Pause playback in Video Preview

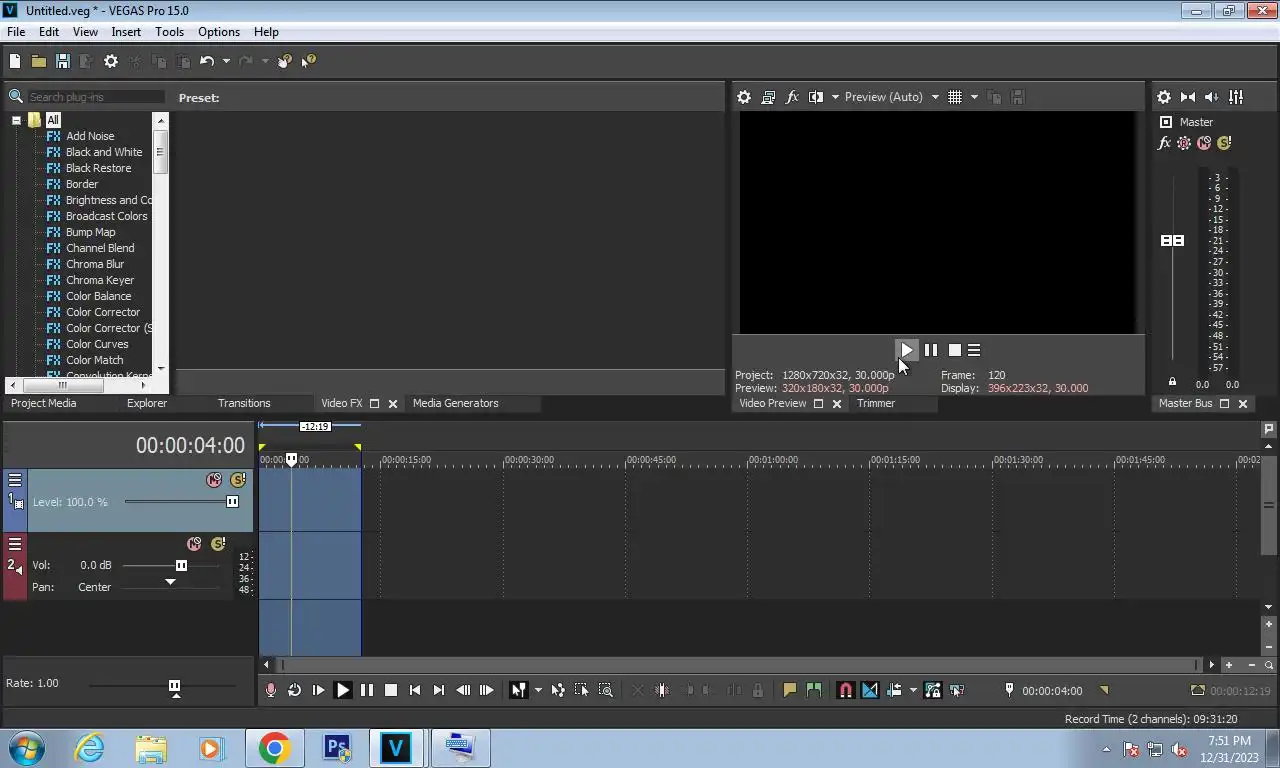click(x=931, y=350)
